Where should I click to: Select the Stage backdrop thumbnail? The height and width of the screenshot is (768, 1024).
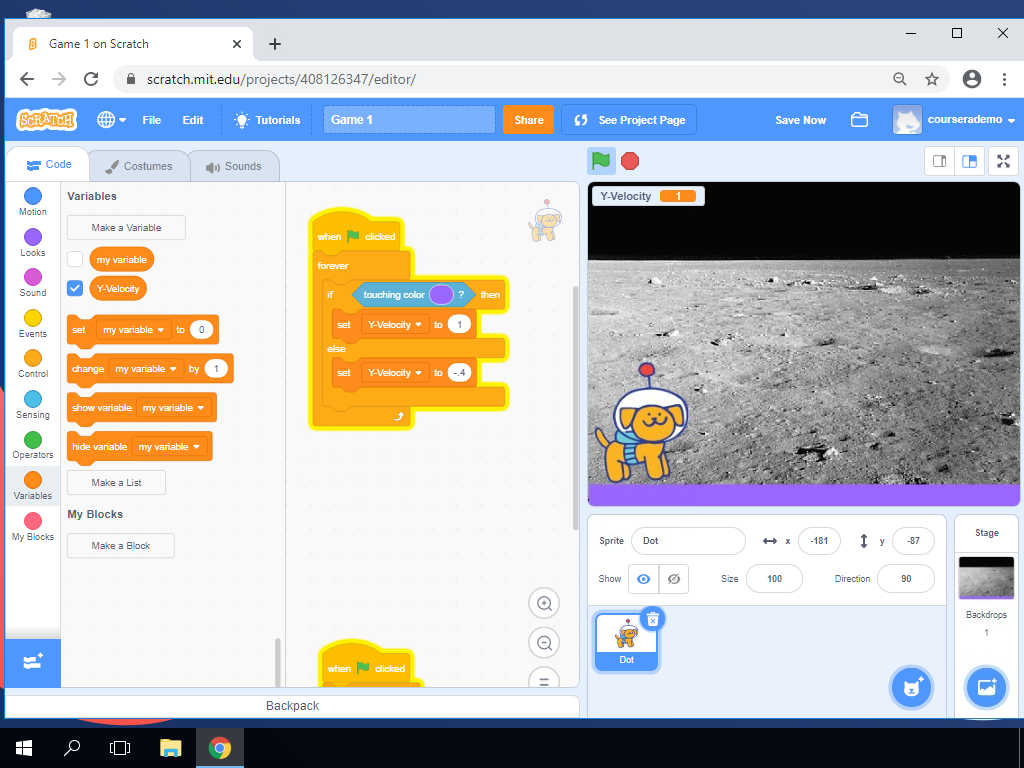(x=986, y=577)
